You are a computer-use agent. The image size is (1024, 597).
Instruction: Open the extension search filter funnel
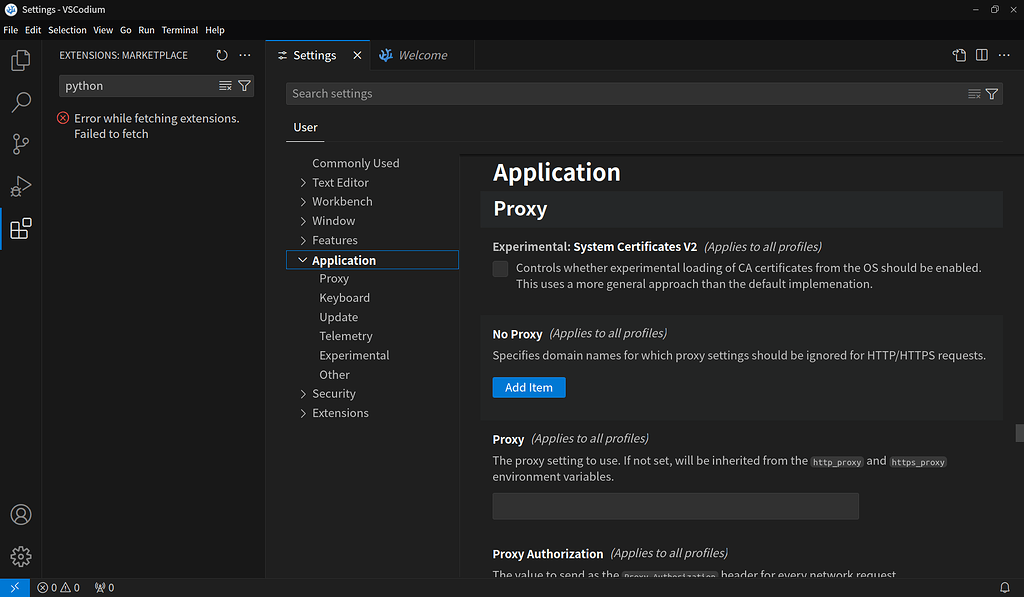pos(244,86)
